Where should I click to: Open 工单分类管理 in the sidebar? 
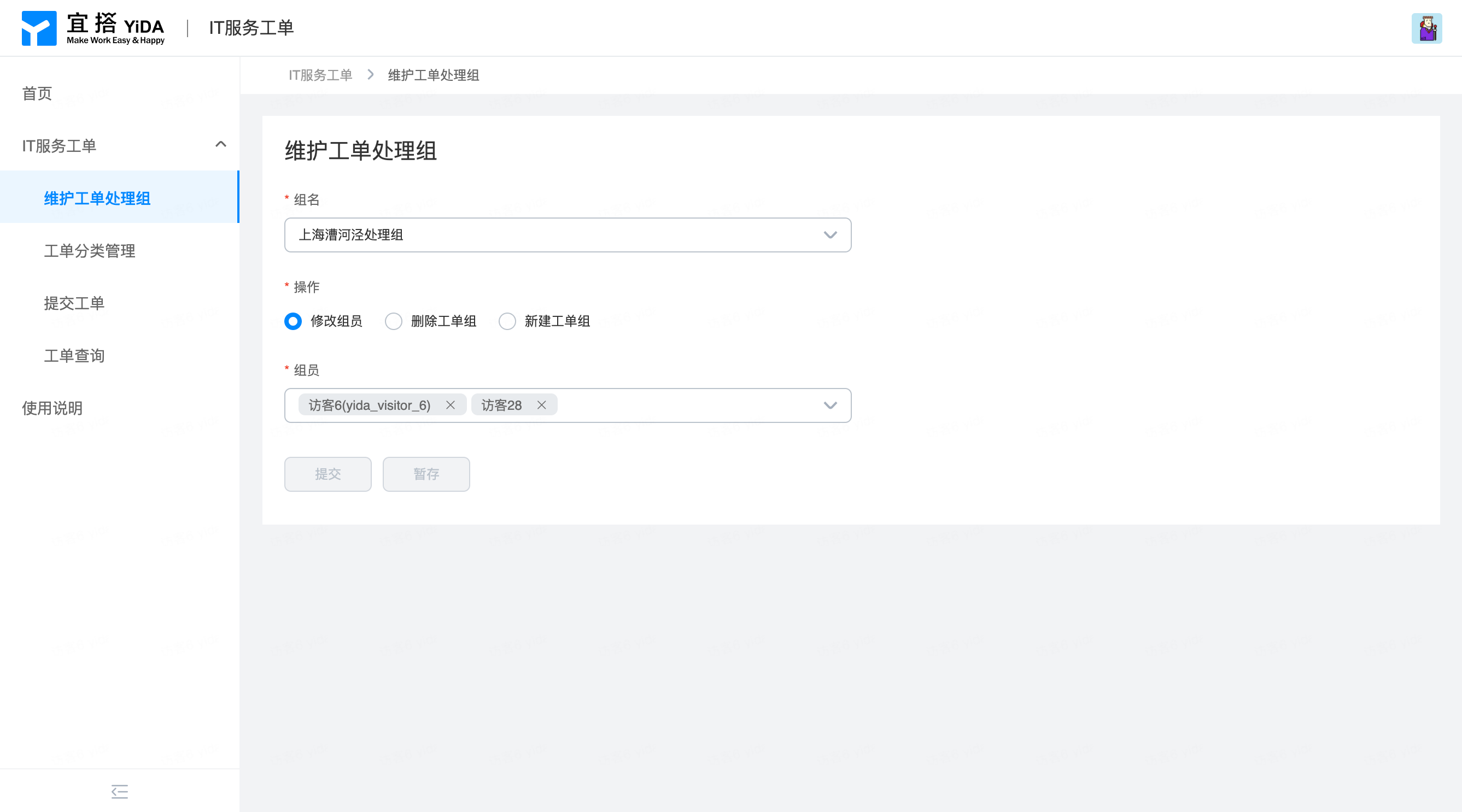(90, 251)
